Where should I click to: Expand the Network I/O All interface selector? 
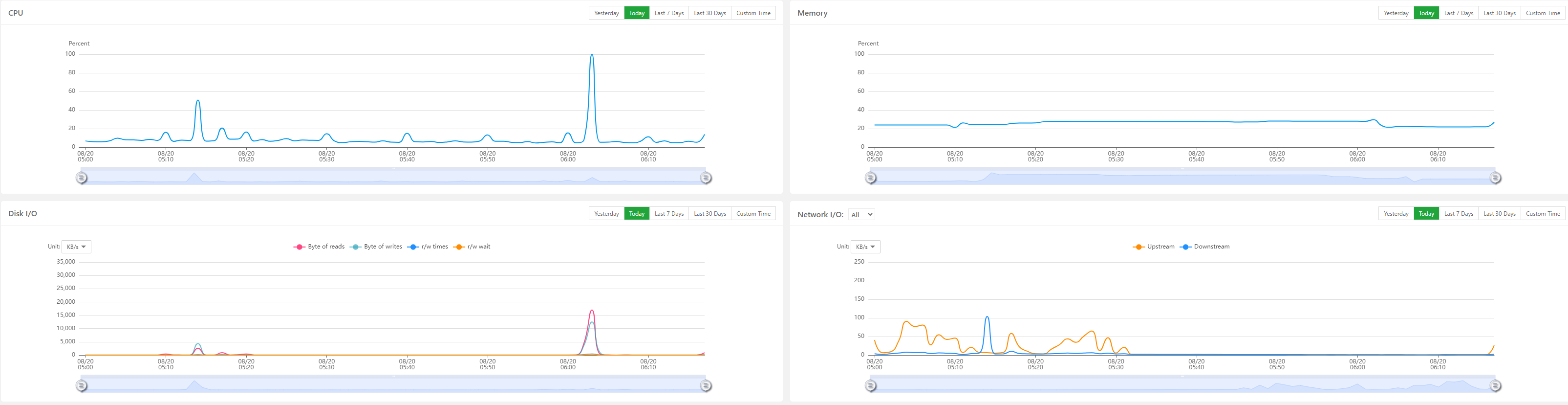861,214
